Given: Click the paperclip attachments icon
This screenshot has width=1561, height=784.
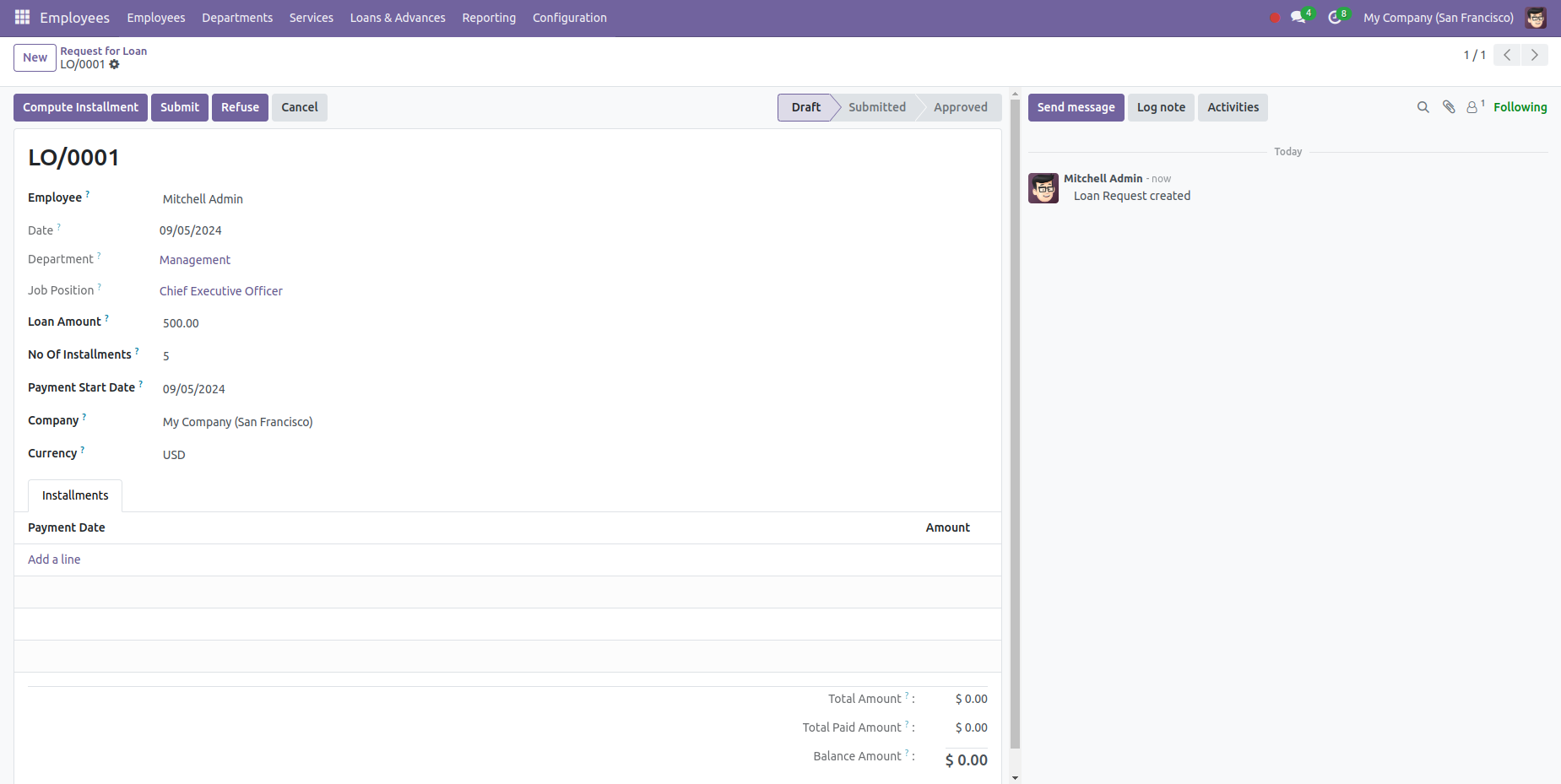Looking at the screenshot, I should point(1449,107).
